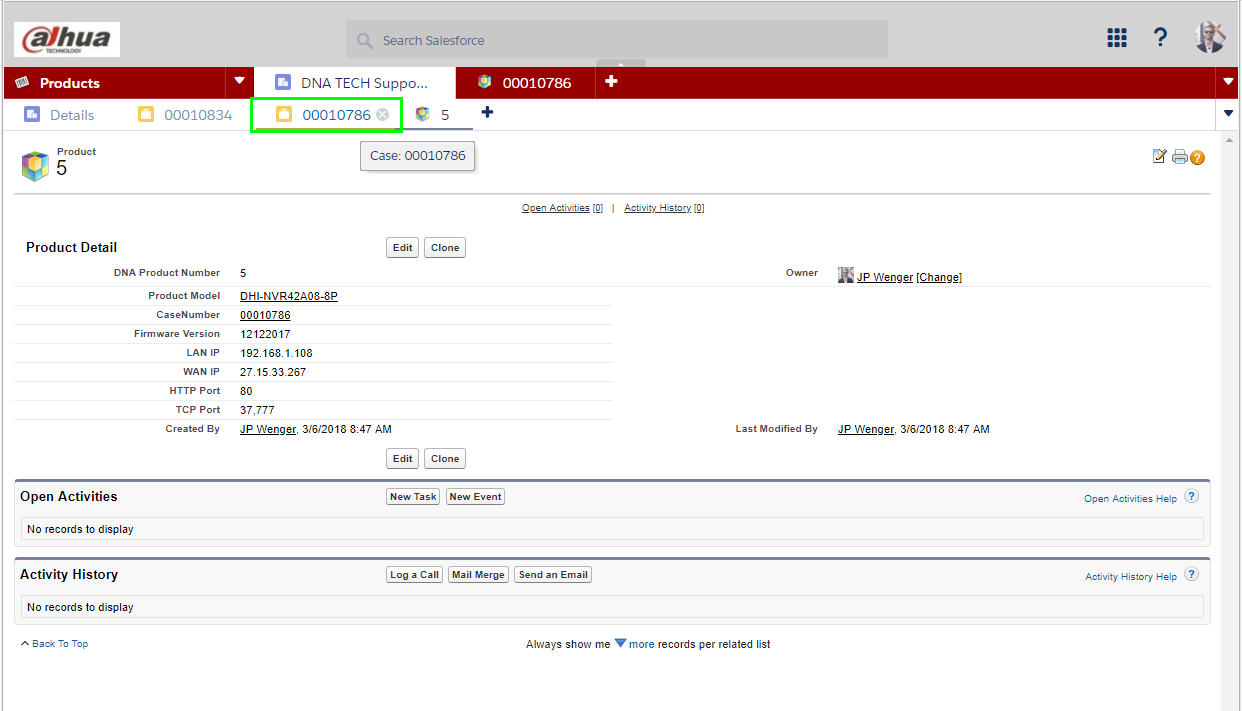Screen dimensions: 1242x711
Task: Open the App Launcher grid icon
Action: click(x=1117, y=38)
